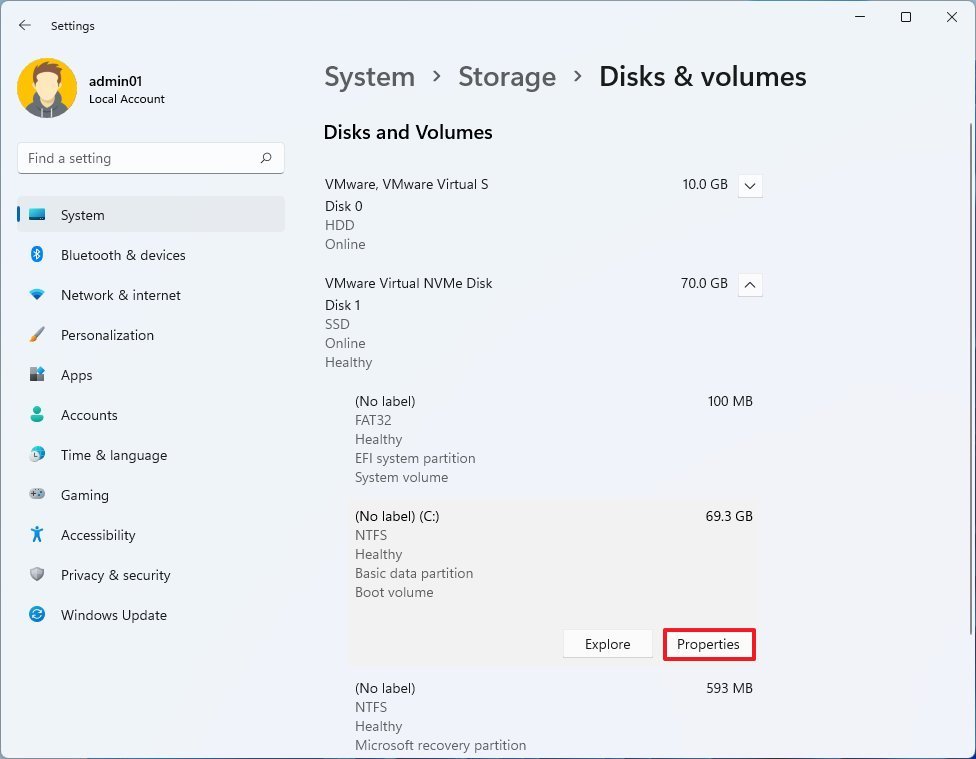The image size is (976, 759).
Task: Click Explore to open drive C:
Action: [607, 644]
